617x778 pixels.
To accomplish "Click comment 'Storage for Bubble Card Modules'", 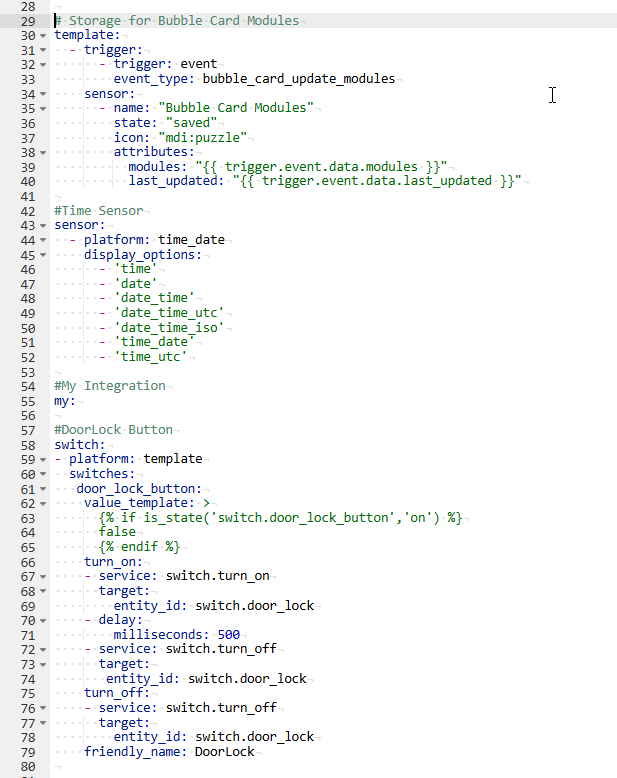I will click(x=177, y=21).
